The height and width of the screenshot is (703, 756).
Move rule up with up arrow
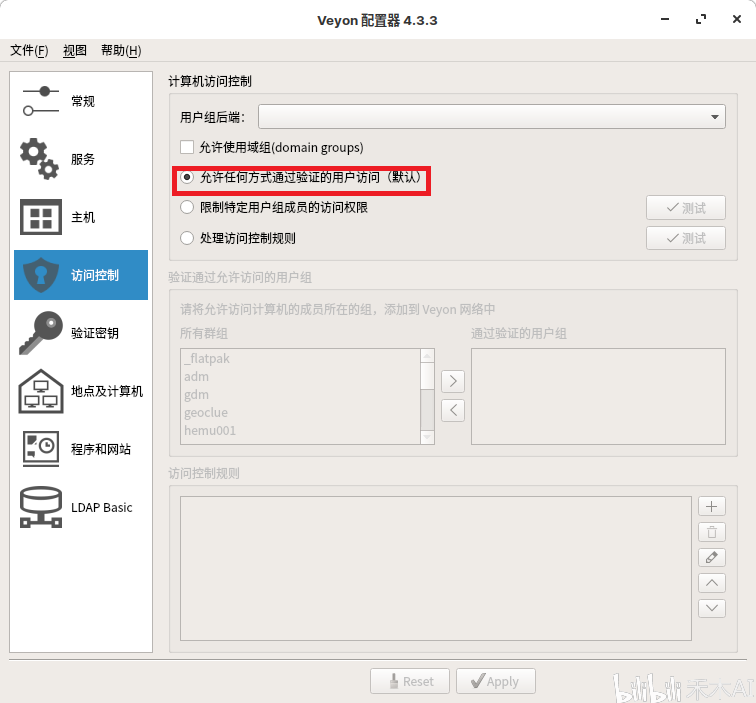(x=712, y=583)
